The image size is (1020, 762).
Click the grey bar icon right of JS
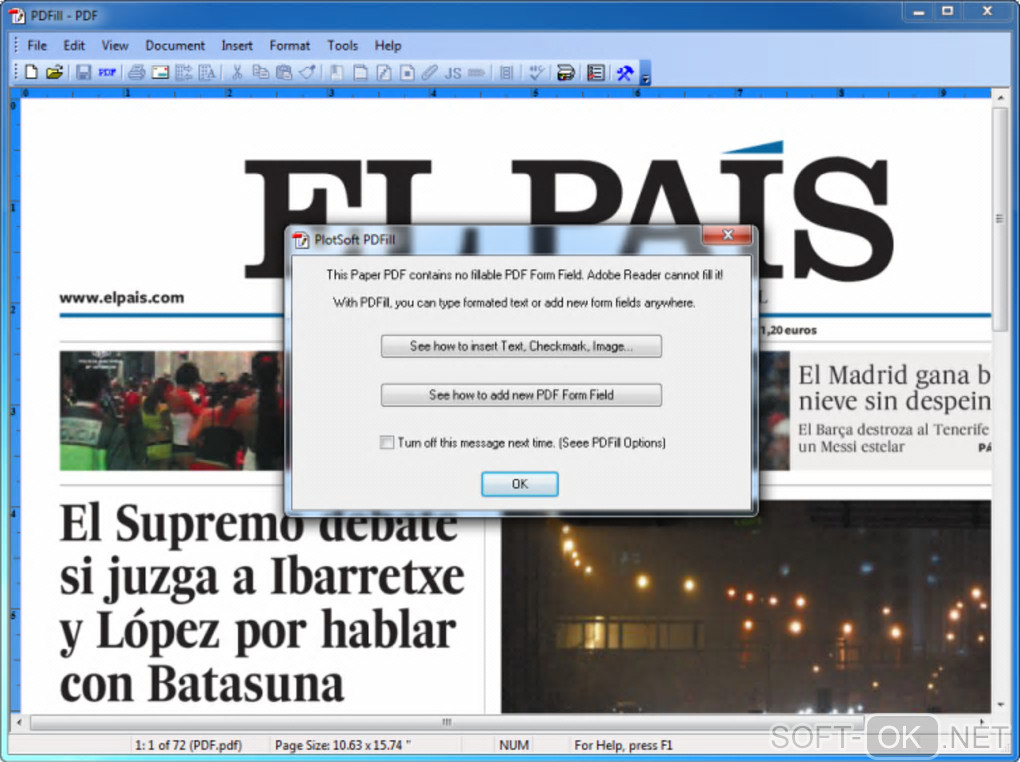[x=476, y=72]
